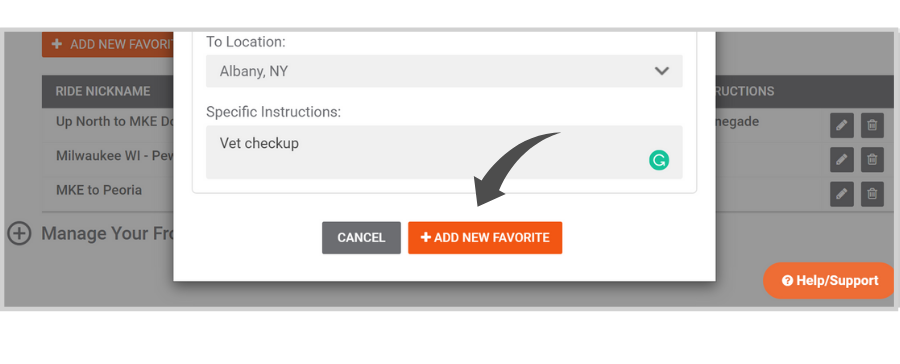Click the Milwaukee WI ride nickname
The width and height of the screenshot is (900, 364).
115,156
